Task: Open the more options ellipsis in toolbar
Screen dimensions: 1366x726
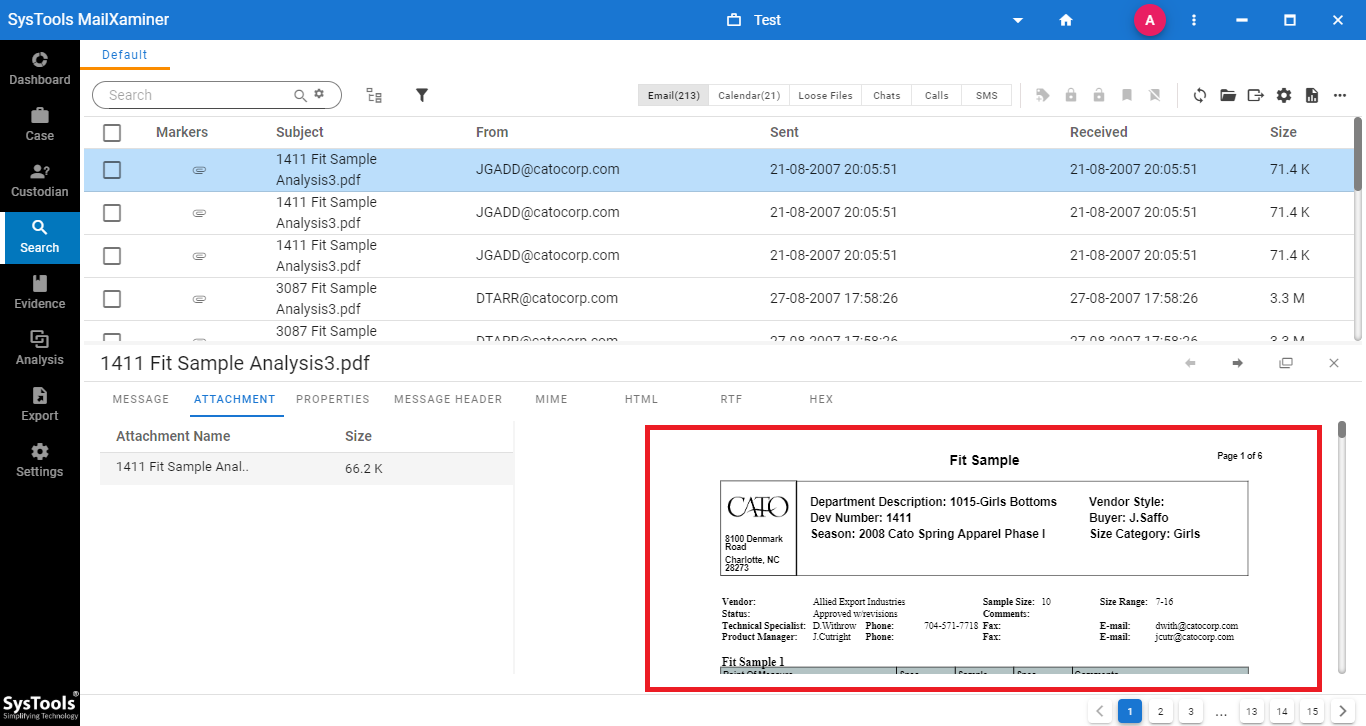Action: (x=1340, y=95)
